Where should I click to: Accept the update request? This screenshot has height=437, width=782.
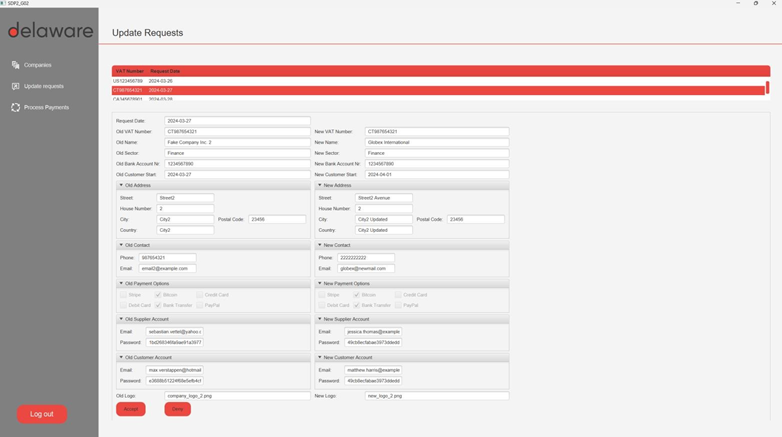coord(131,409)
